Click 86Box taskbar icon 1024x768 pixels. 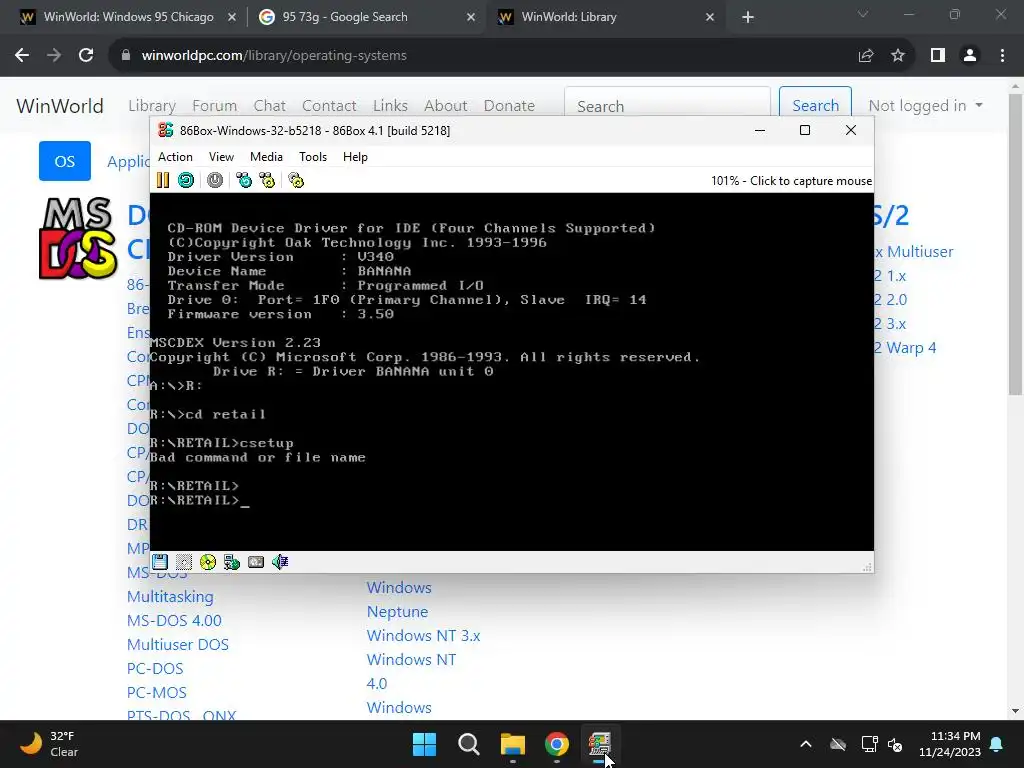coord(600,744)
